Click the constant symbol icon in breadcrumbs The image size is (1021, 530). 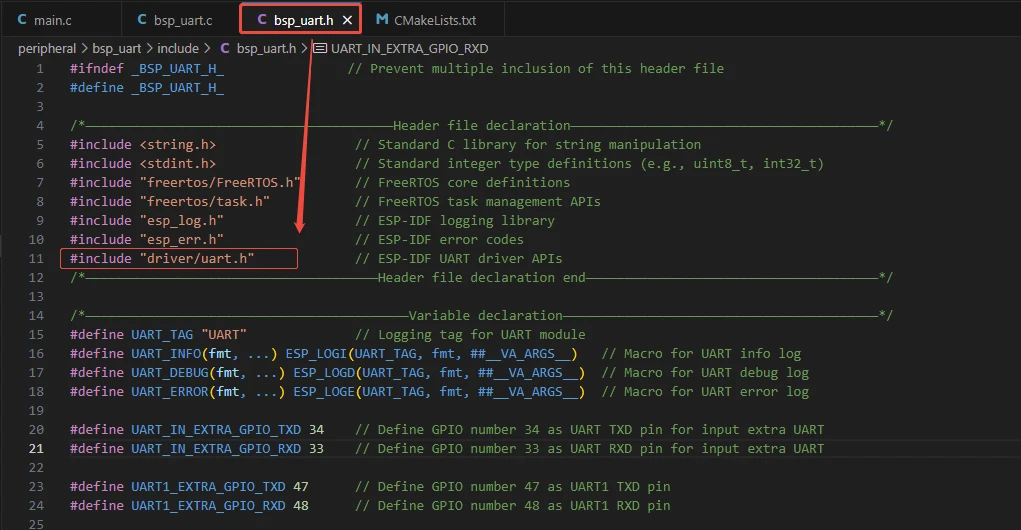tap(320, 48)
